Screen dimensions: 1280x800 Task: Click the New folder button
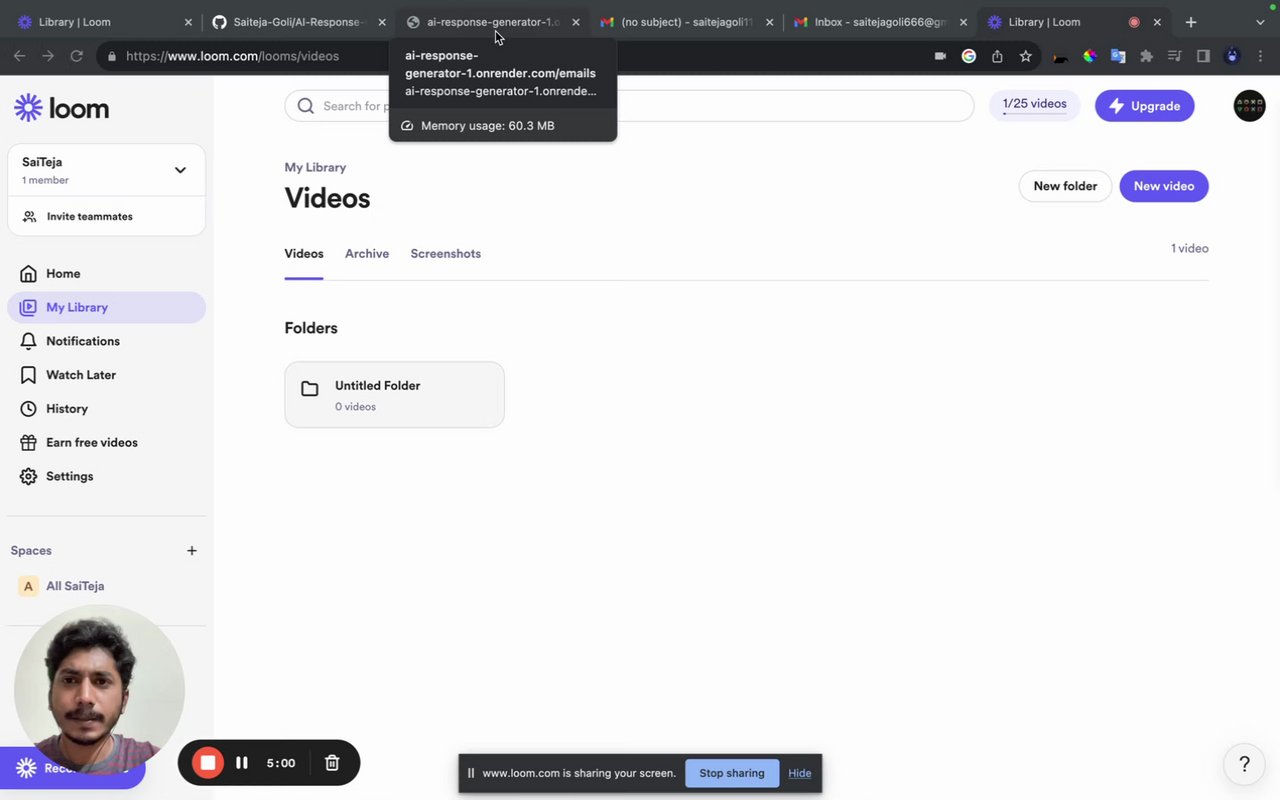click(x=1065, y=186)
